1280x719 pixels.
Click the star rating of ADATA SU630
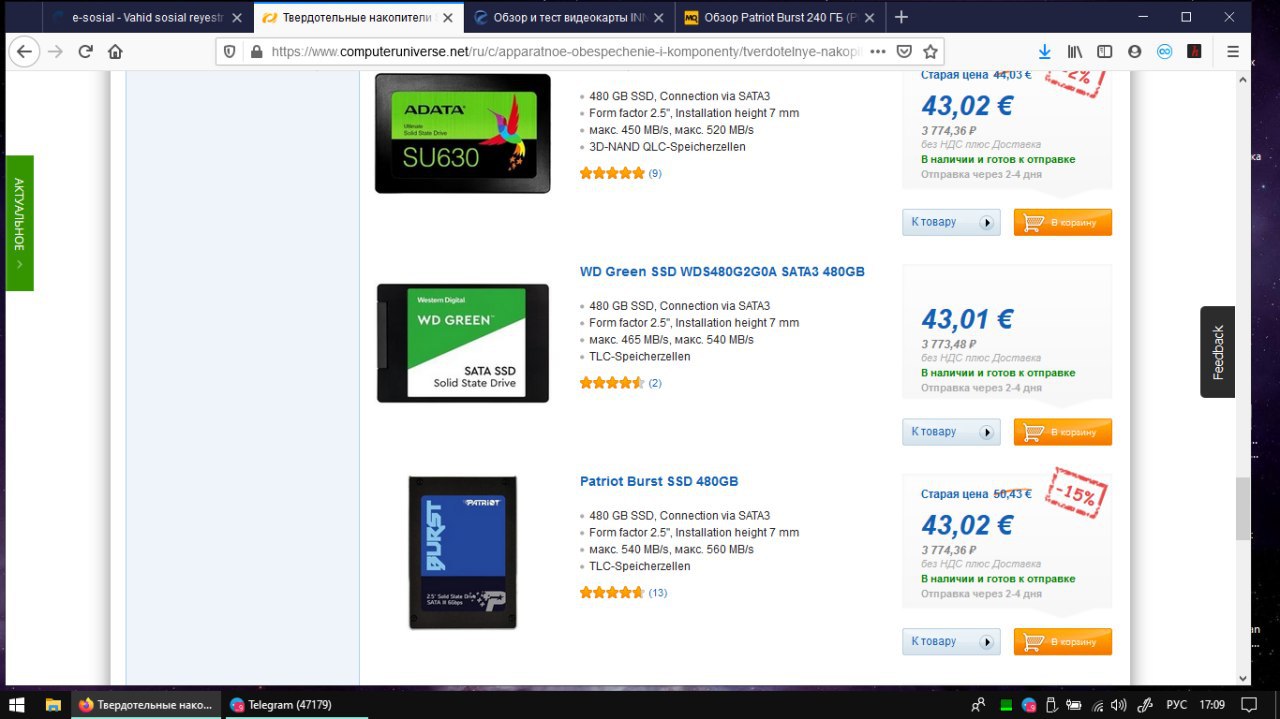point(612,173)
